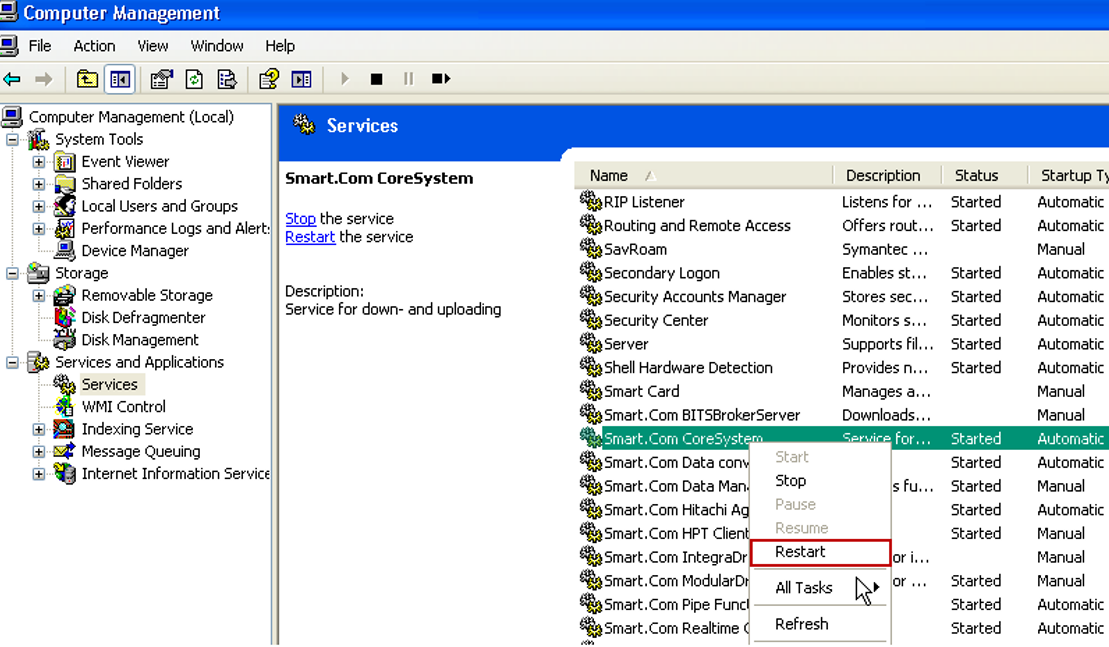Viewport: 1109px width, 647px height.
Task: Select the Shared Folders icon in the tree
Action: pyautogui.click(x=65, y=184)
